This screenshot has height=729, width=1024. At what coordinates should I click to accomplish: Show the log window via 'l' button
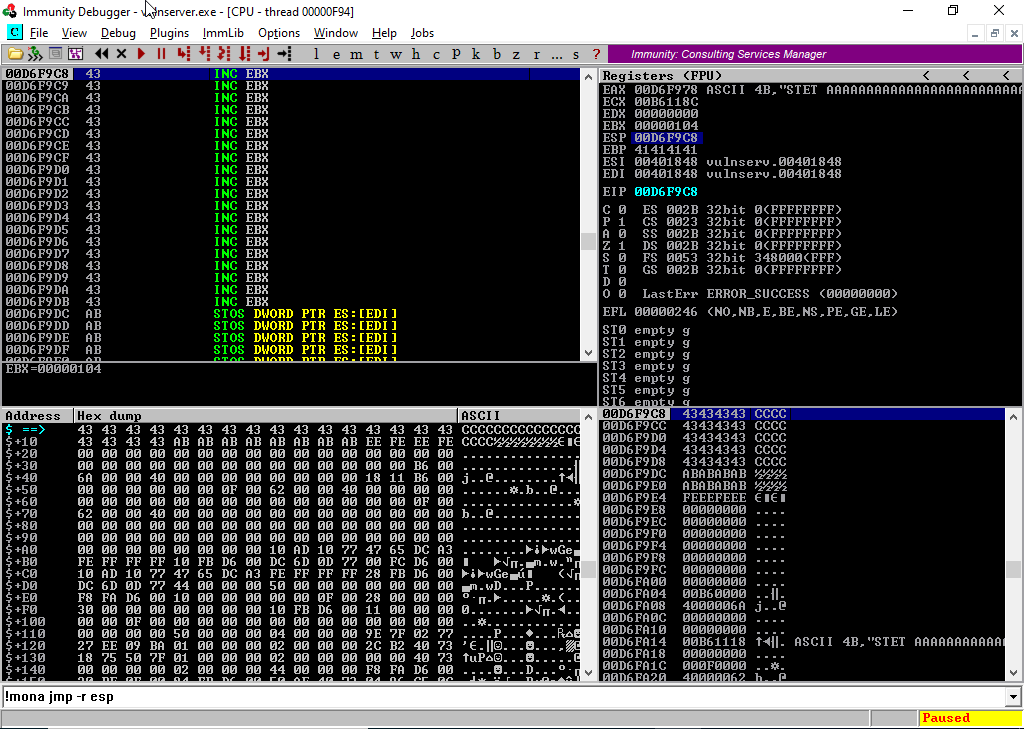[x=316, y=54]
